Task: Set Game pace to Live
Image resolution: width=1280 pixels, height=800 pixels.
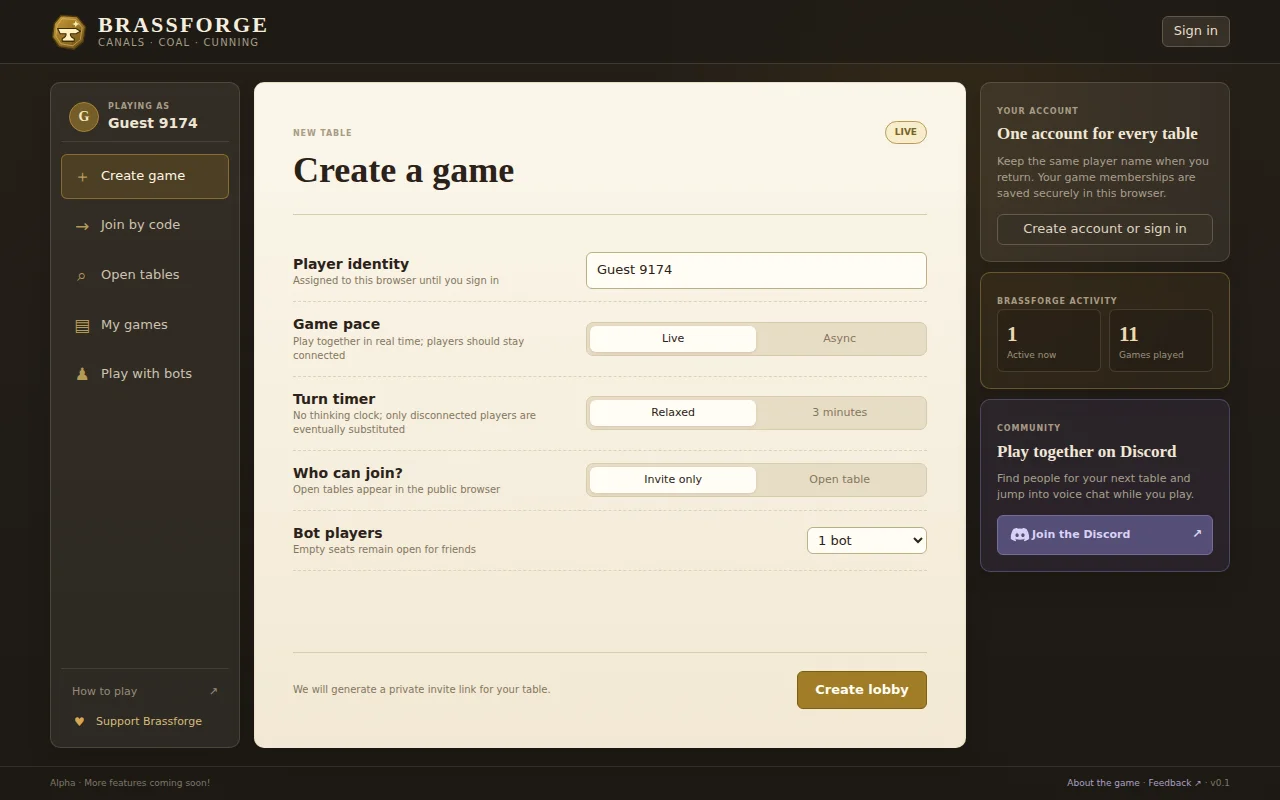Action: tap(673, 339)
